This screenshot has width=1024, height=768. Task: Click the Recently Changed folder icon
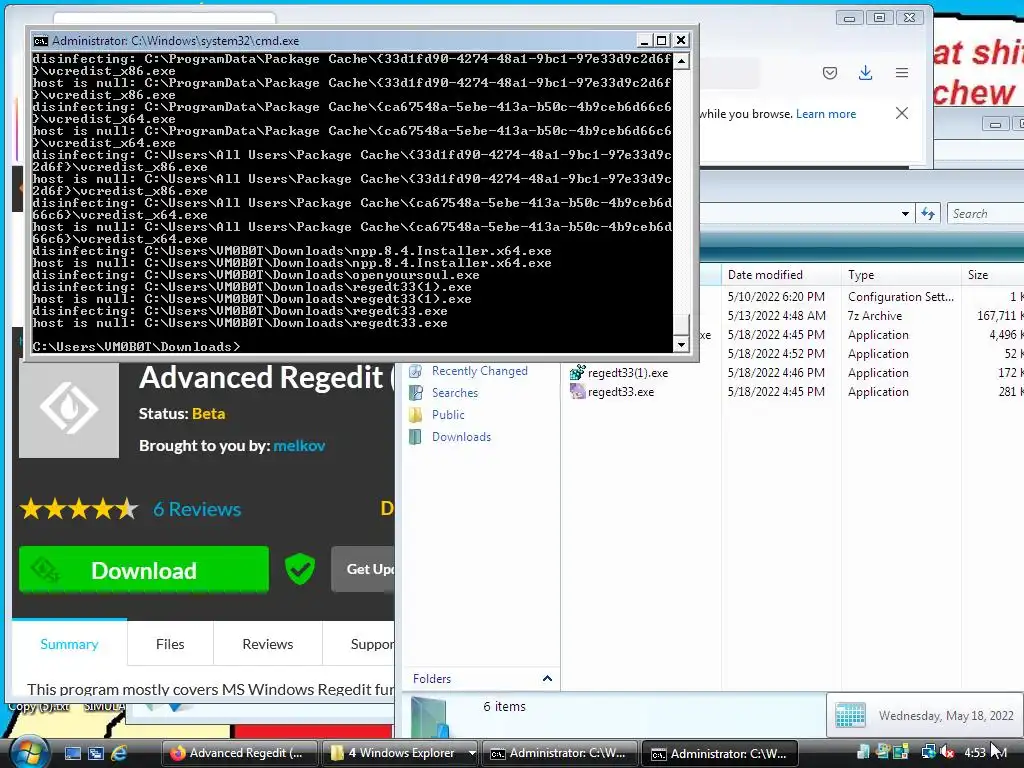pyautogui.click(x=415, y=371)
